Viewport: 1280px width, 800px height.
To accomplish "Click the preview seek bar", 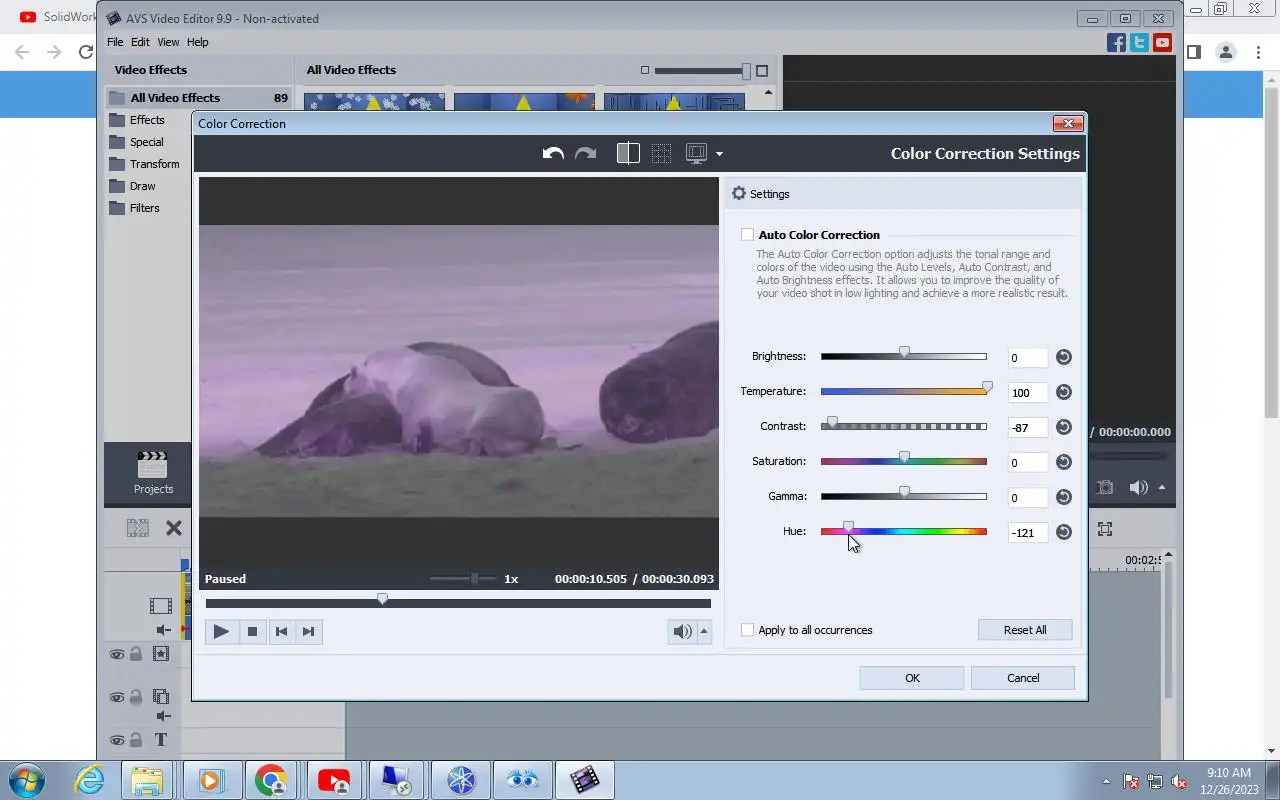I will [x=458, y=603].
